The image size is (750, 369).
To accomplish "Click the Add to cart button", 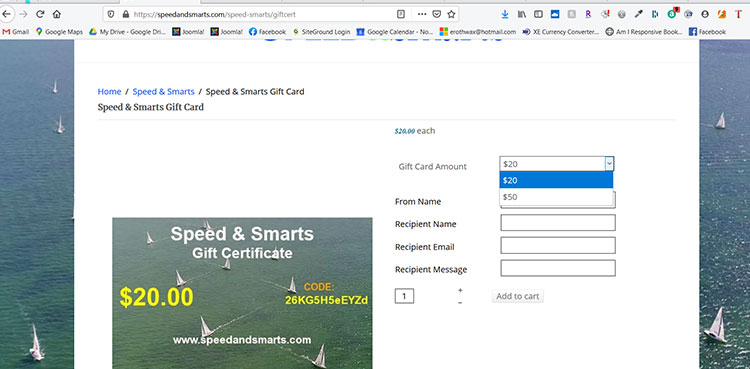I will (x=518, y=296).
